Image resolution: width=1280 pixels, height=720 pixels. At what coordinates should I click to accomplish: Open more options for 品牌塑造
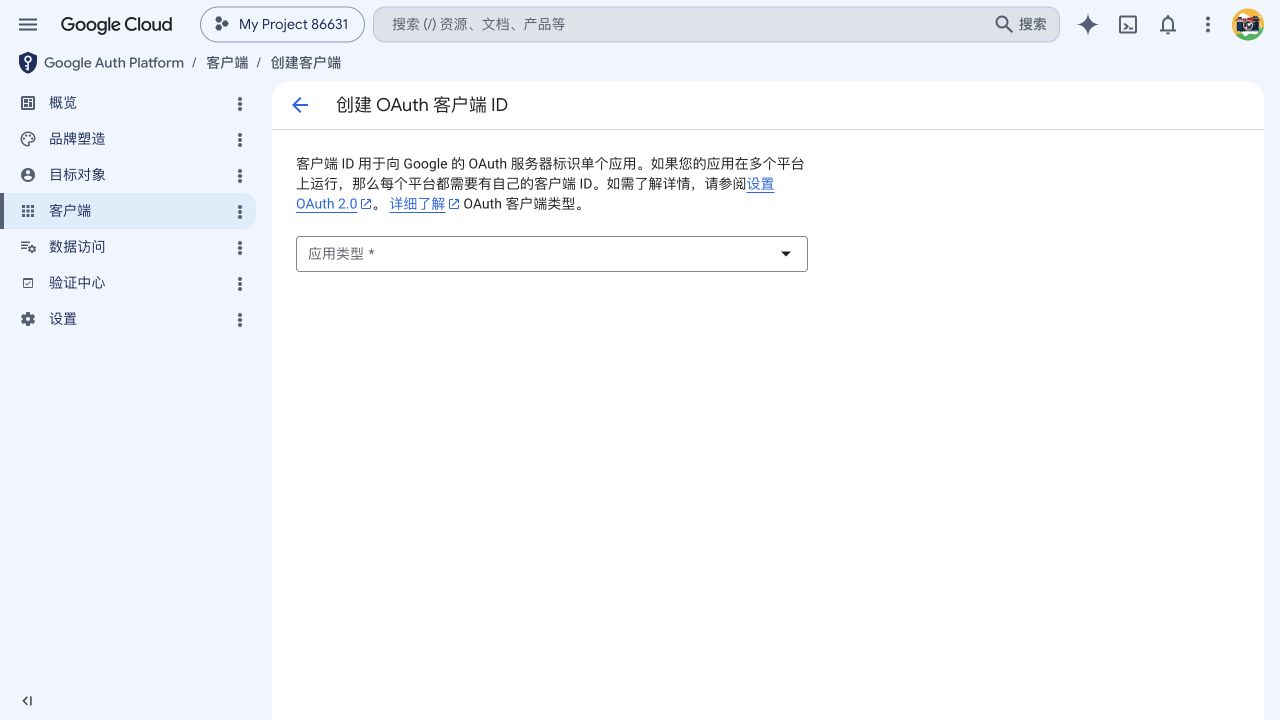coord(240,140)
